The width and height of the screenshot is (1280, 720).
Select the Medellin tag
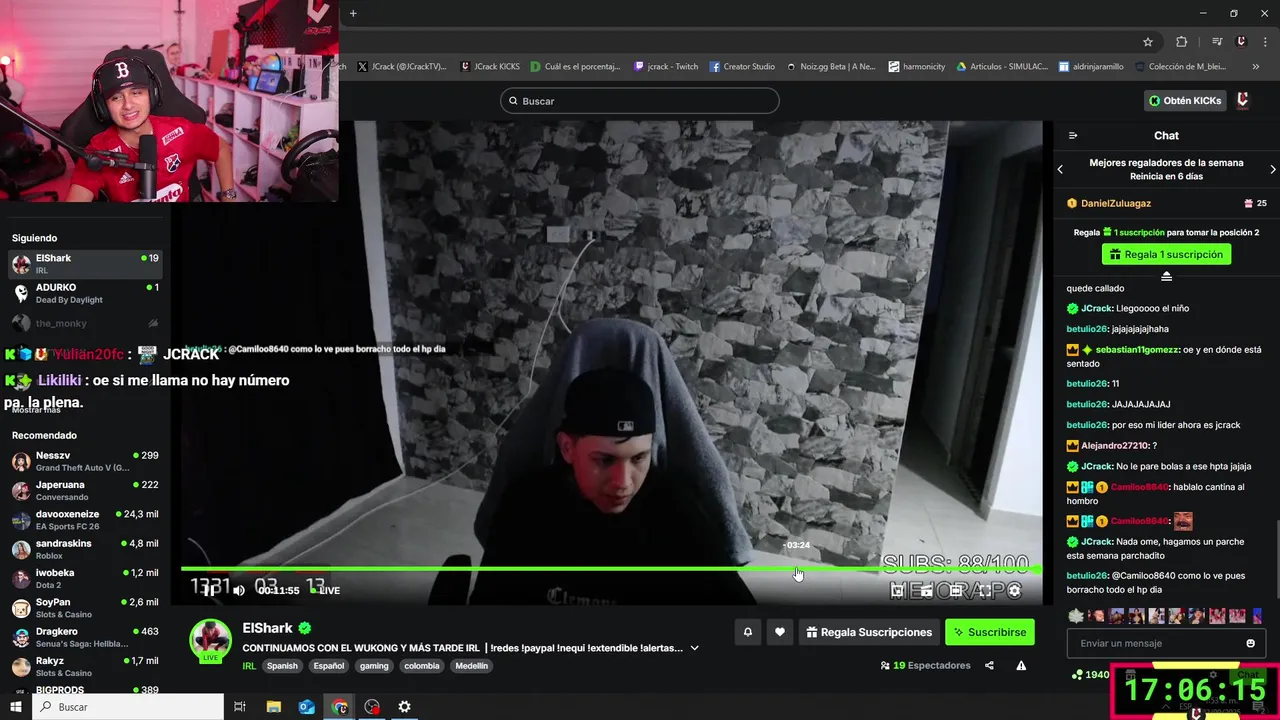point(471,666)
